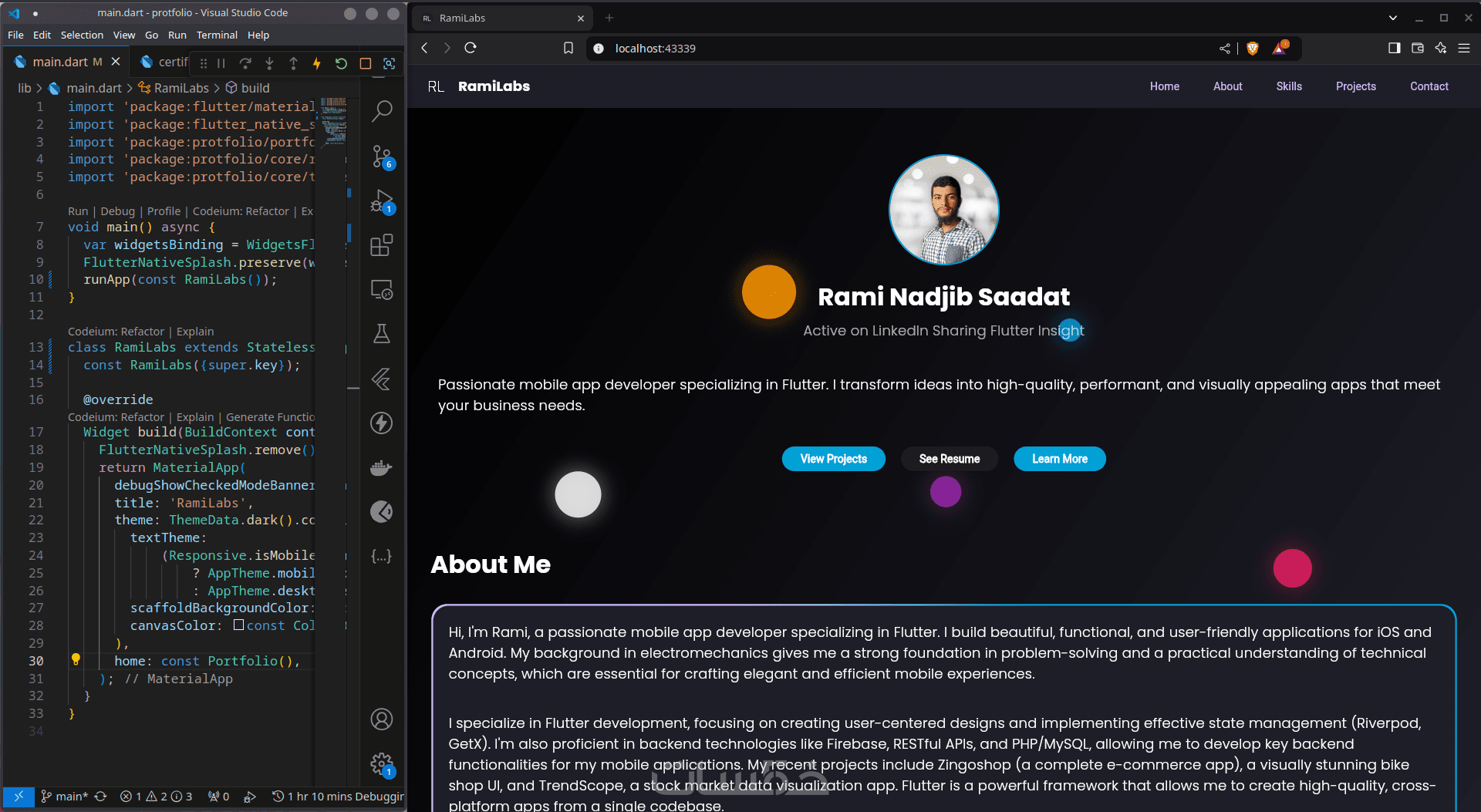Open the browser main menu

[x=1464, y=48]
